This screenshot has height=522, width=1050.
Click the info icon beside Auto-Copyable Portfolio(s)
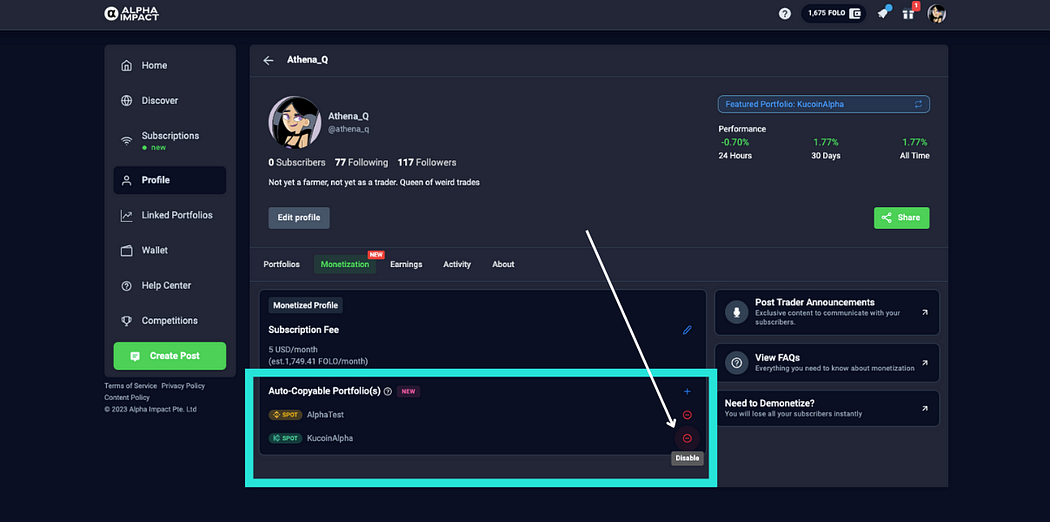pos(388,392)
